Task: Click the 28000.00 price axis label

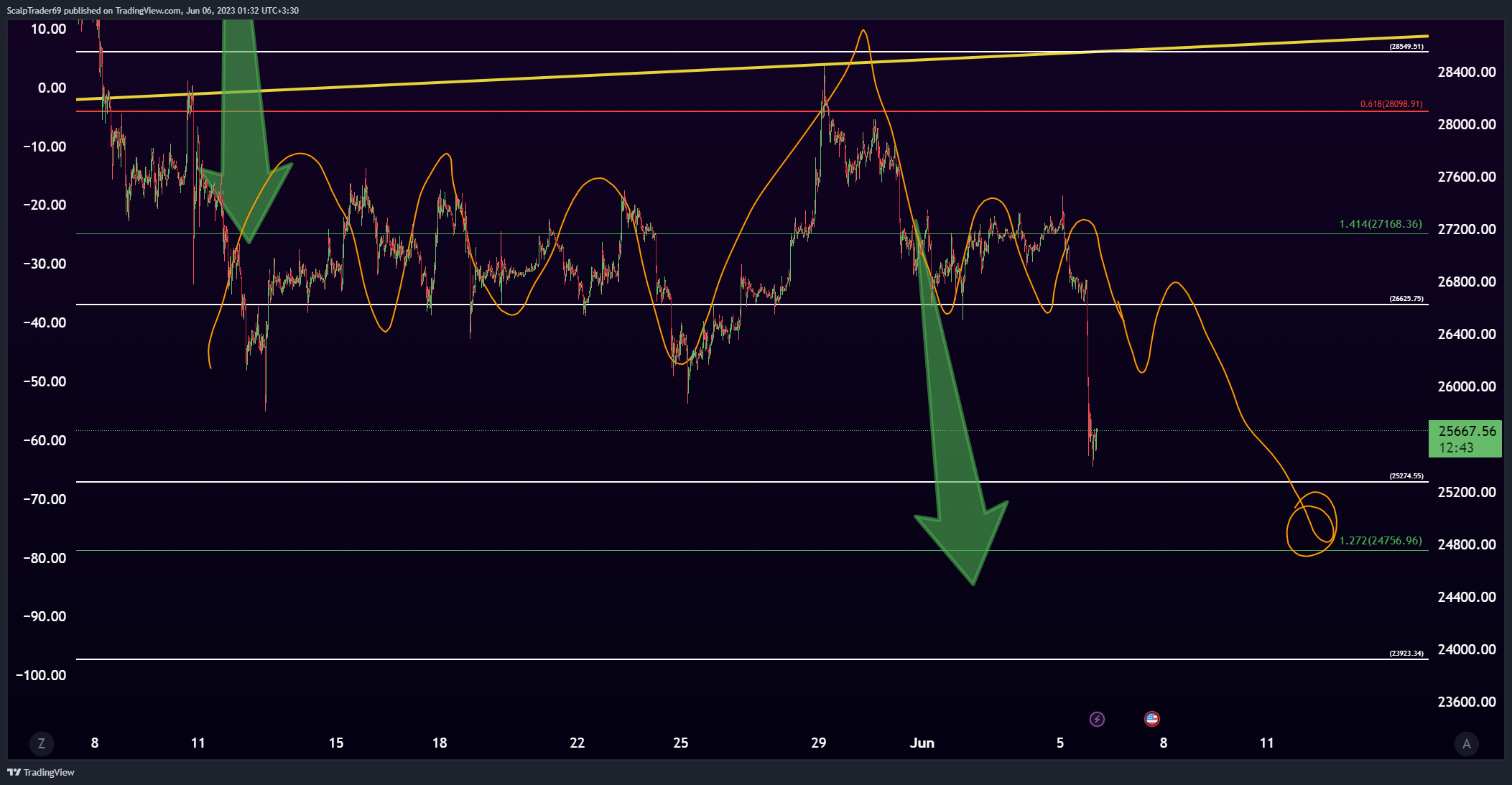Action: pyautogui.click(x=1467, y=124)
